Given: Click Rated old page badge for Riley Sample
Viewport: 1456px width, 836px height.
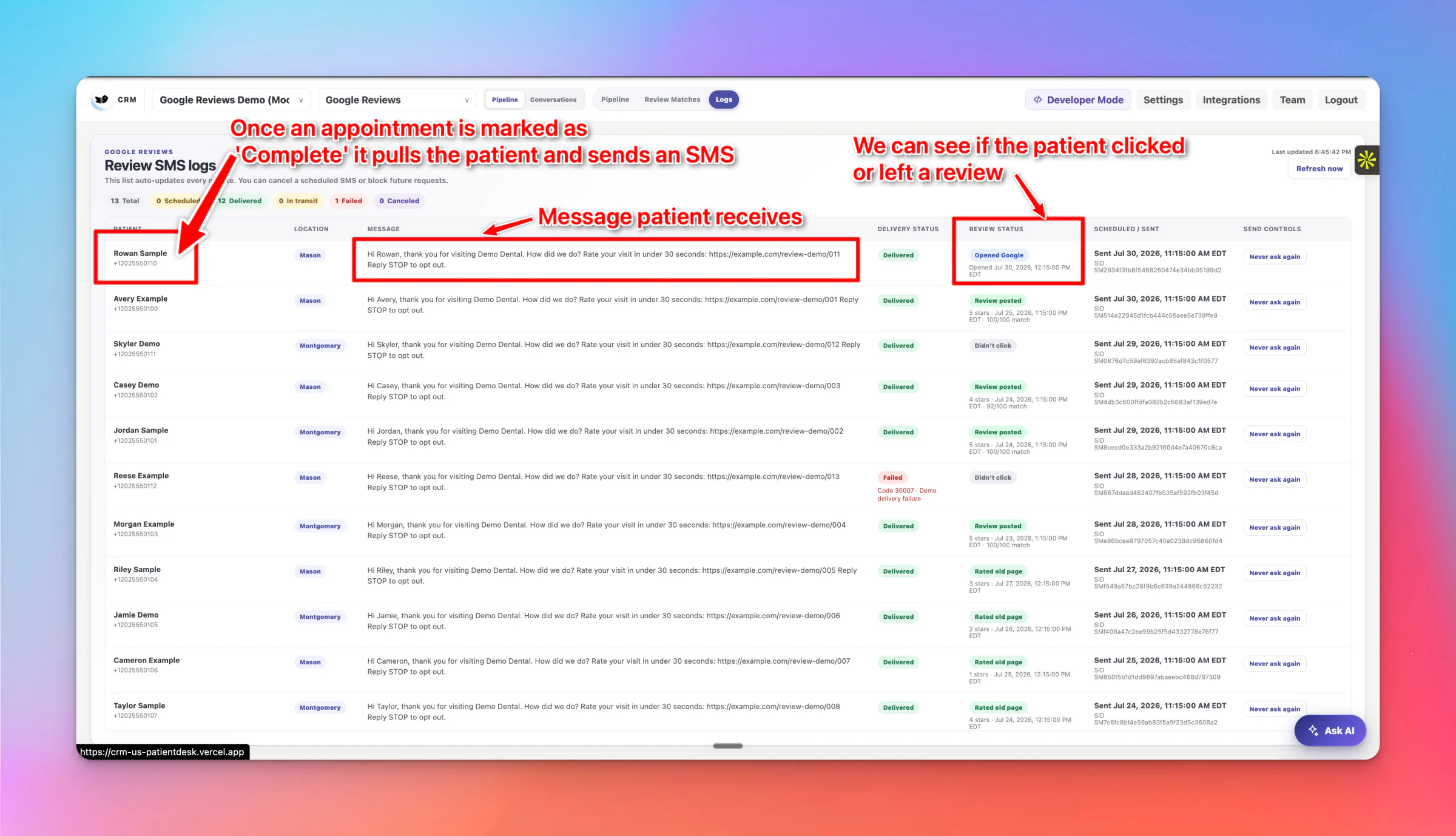Looking at the screenshot, I should 999,571.
